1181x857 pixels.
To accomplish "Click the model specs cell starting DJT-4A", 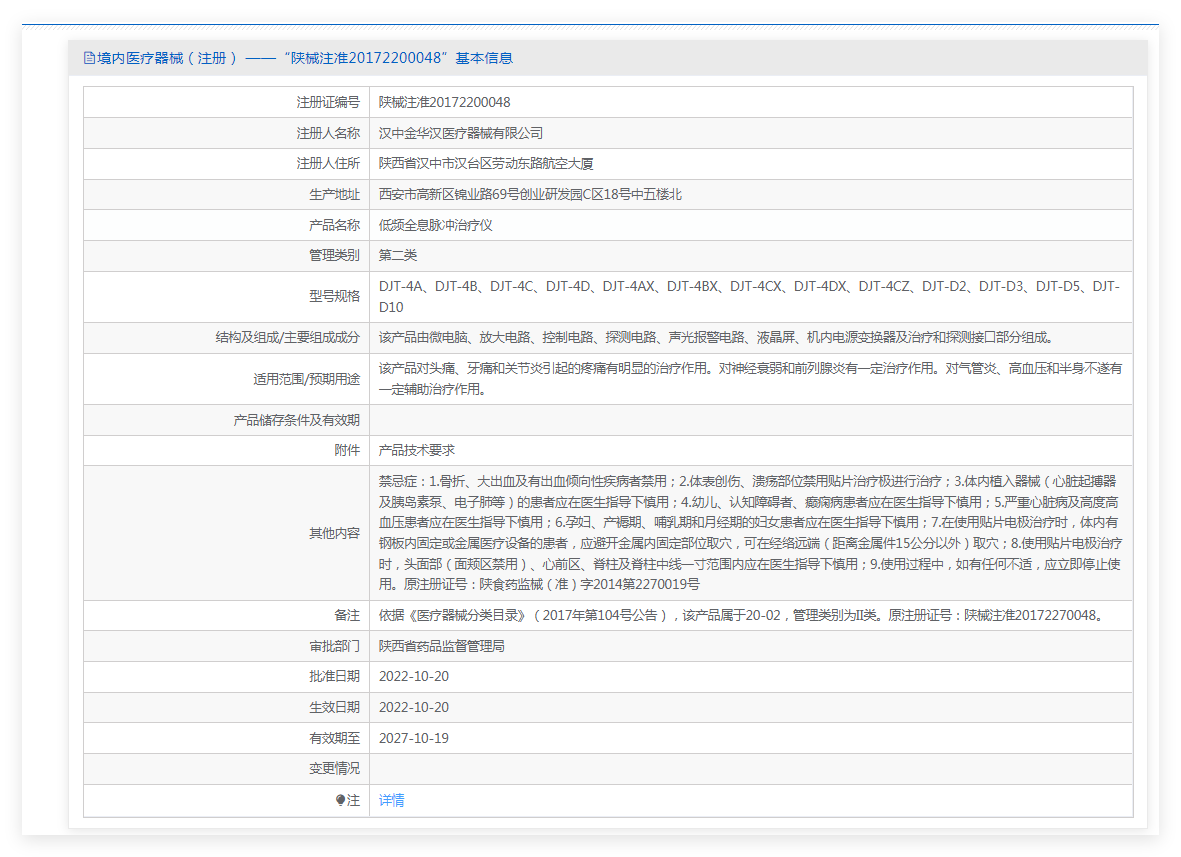I will (749, 297).
